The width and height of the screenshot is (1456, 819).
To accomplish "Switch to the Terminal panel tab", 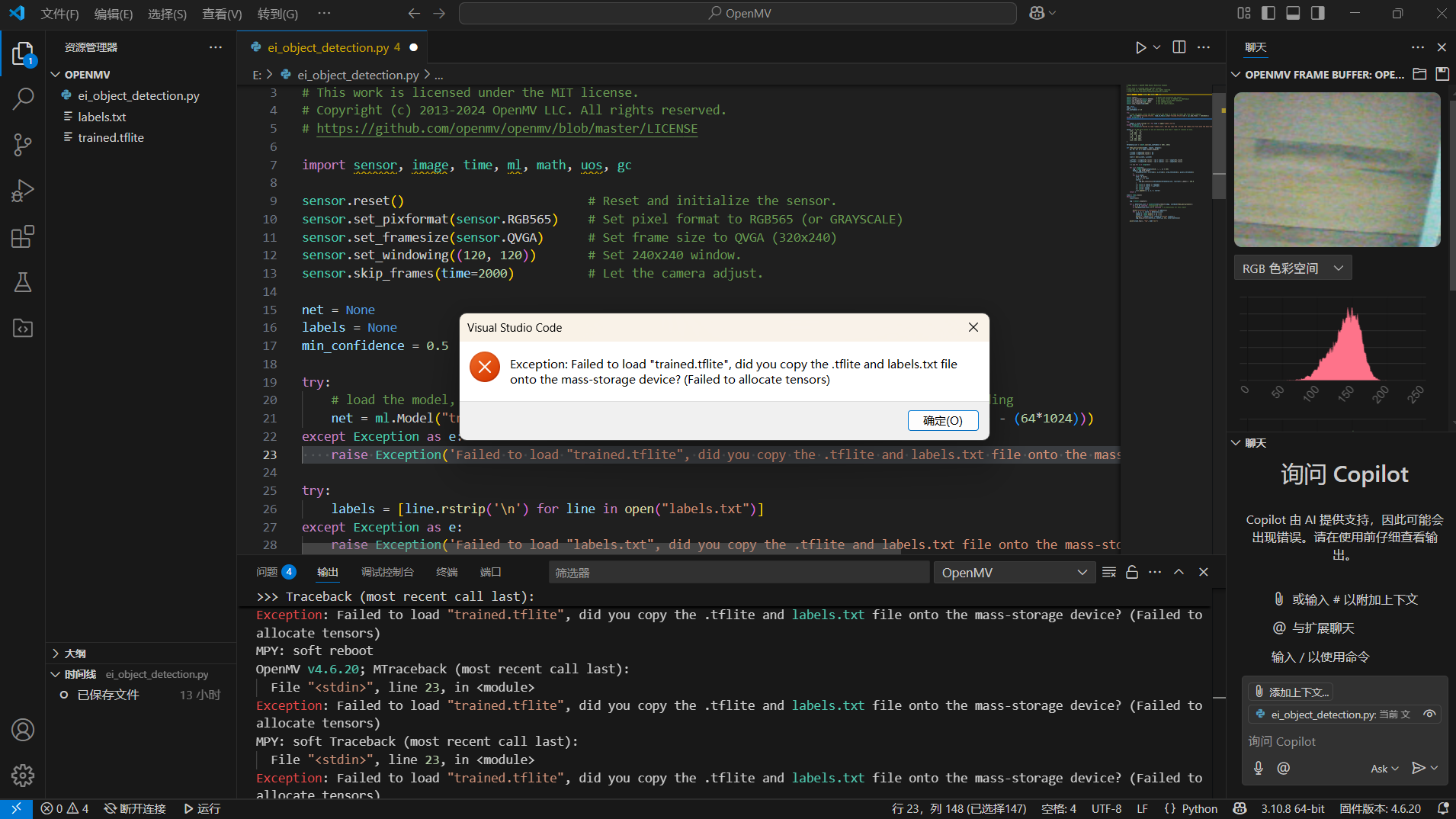I will click(447, 572).
